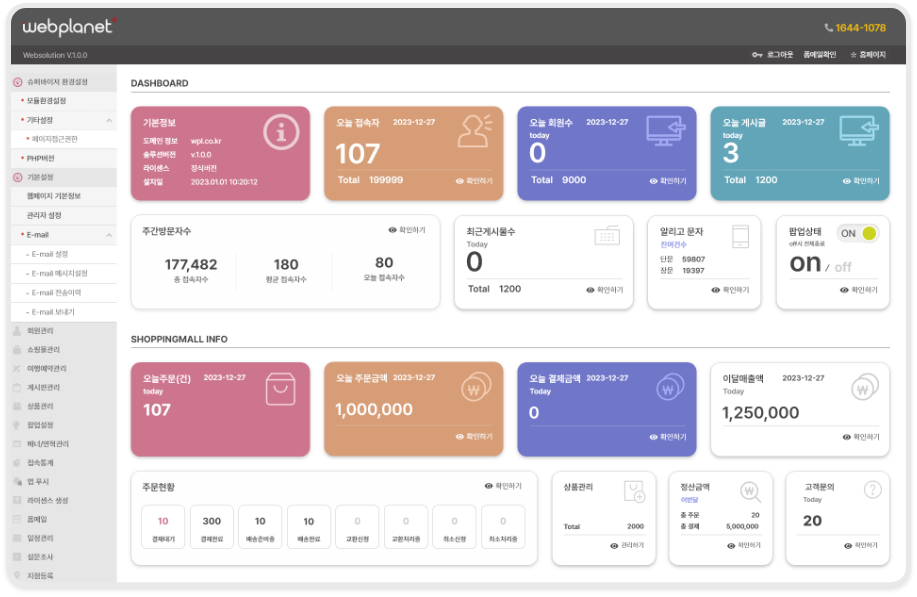This screenshot has width=917, height=597.
Task: Click the monitor icon in 오늘 회원수 card
Action: coord(666,132)
